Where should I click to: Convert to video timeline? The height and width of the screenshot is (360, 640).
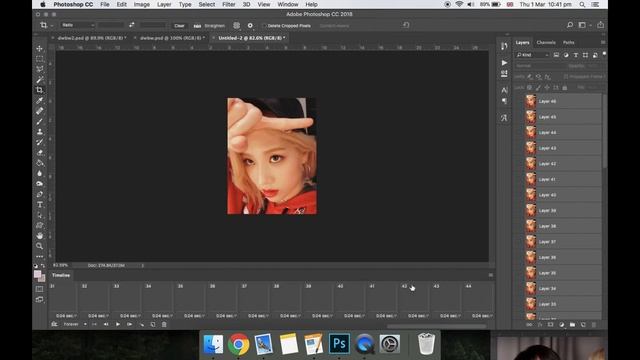pos(54,324)
